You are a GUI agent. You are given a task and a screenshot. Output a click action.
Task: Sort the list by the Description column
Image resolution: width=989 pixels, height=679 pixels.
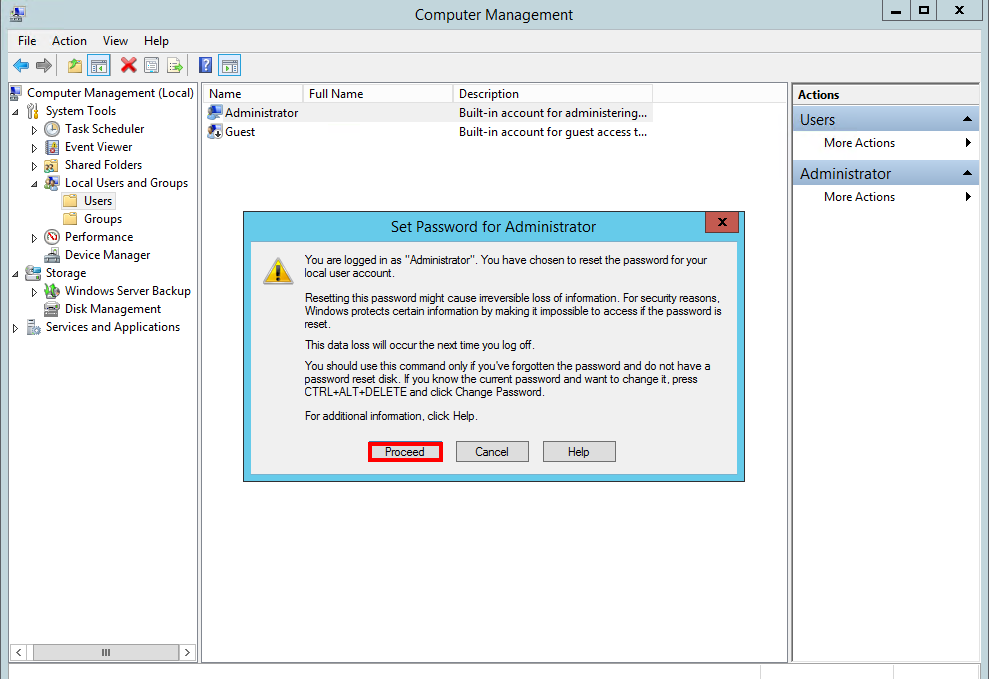tap(553, 94)
